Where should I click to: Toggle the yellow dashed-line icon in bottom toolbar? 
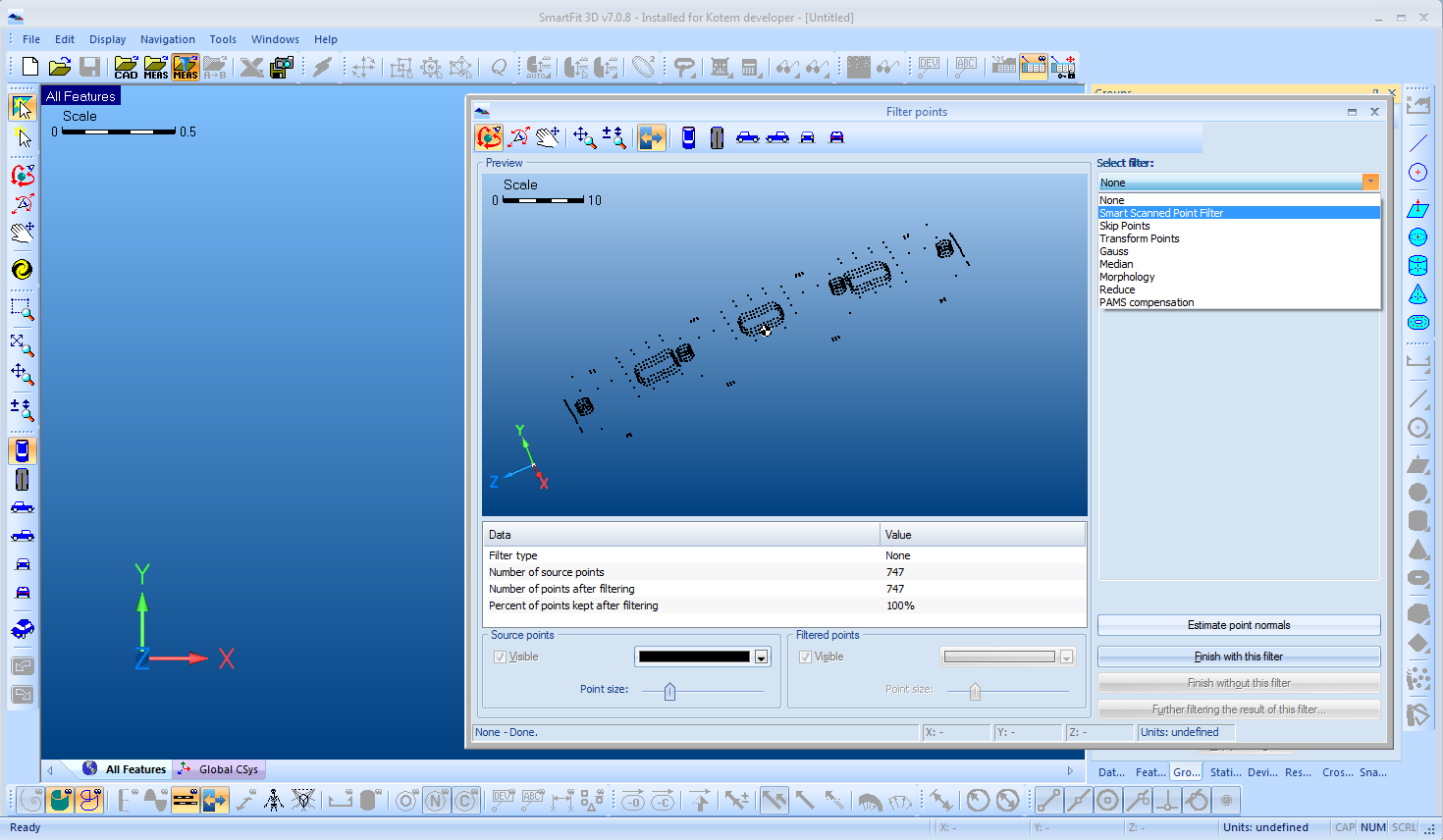(186, 801)
